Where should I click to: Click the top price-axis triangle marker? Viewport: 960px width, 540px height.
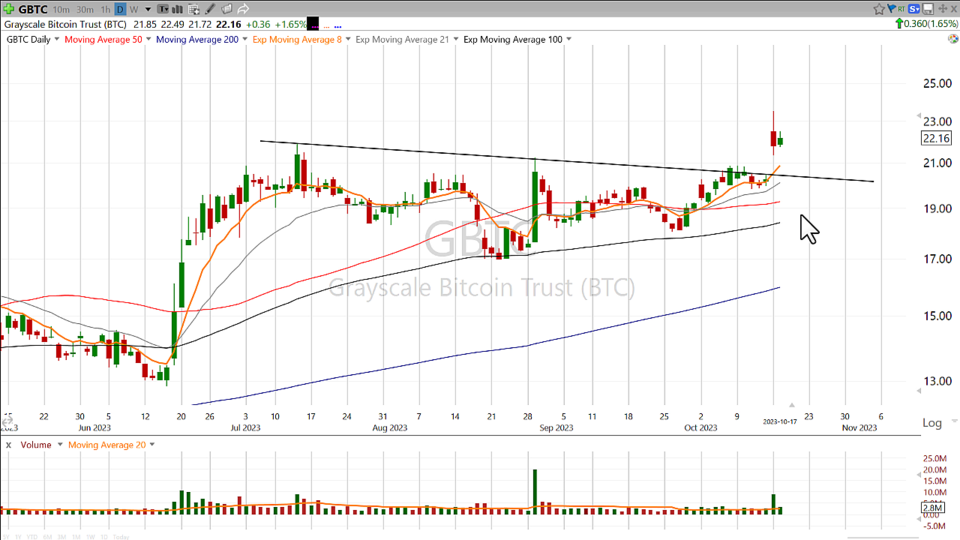(918, 115)
